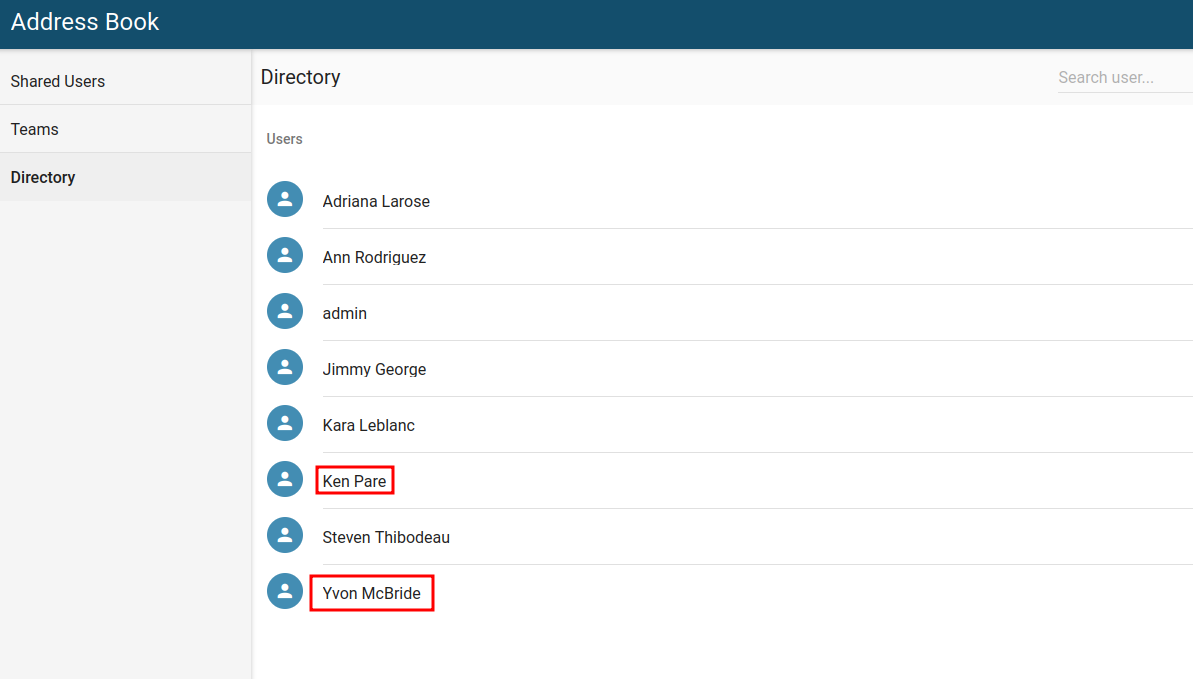Open the Teams section
This screenshot has width=1193, height=679.
126,129
